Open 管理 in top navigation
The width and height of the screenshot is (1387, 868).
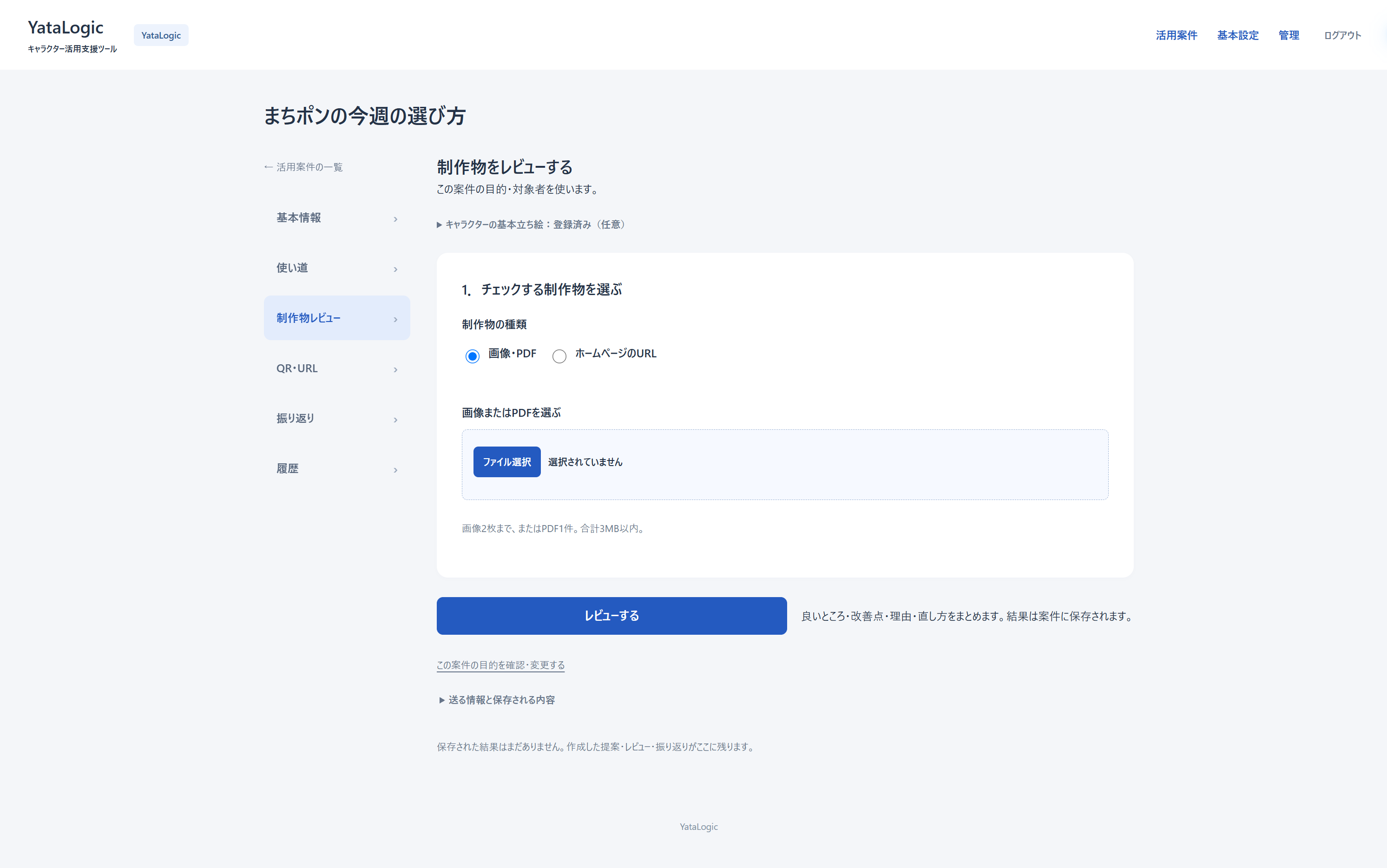click(1289, 35)
